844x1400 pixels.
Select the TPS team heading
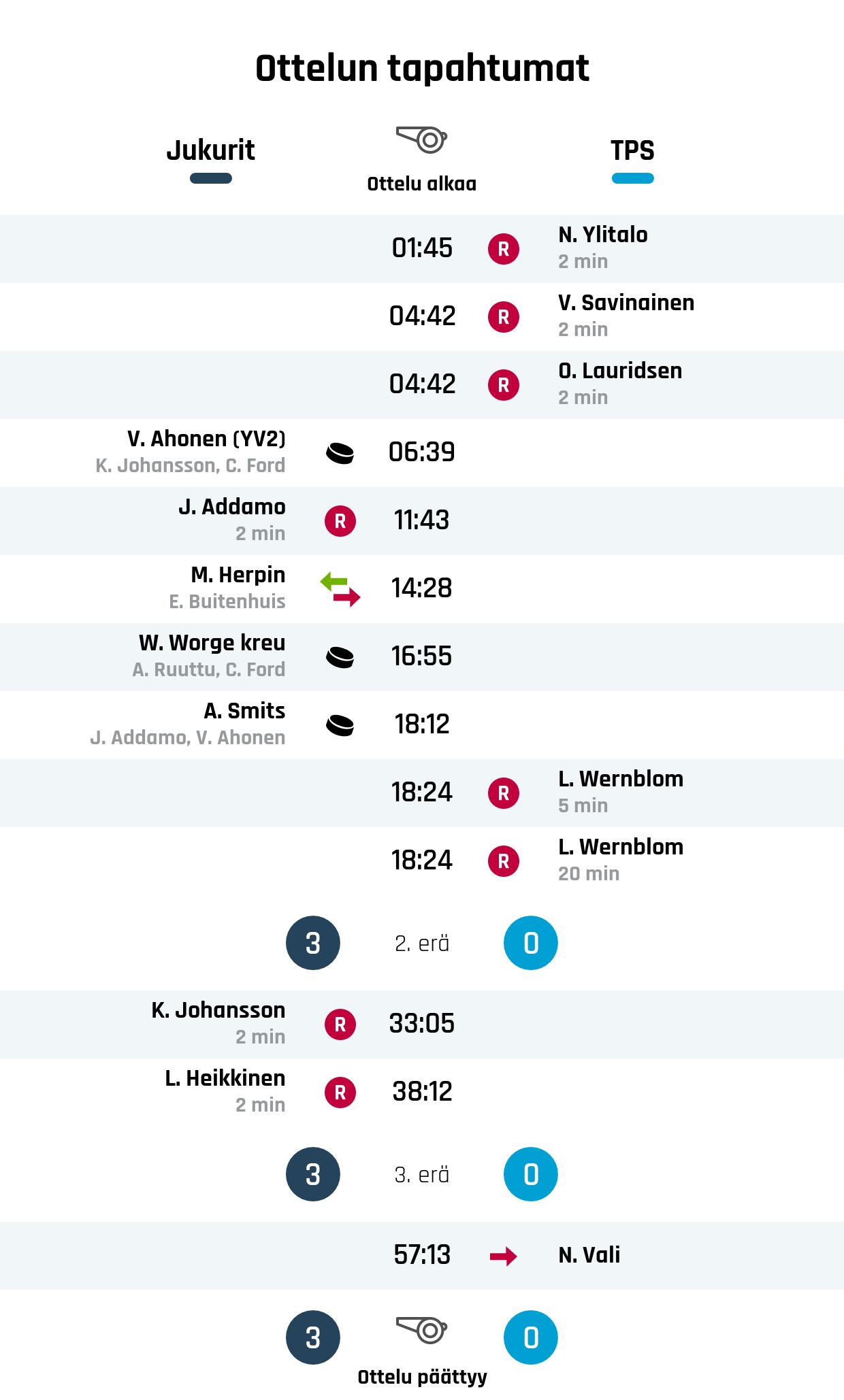[632, 150]
